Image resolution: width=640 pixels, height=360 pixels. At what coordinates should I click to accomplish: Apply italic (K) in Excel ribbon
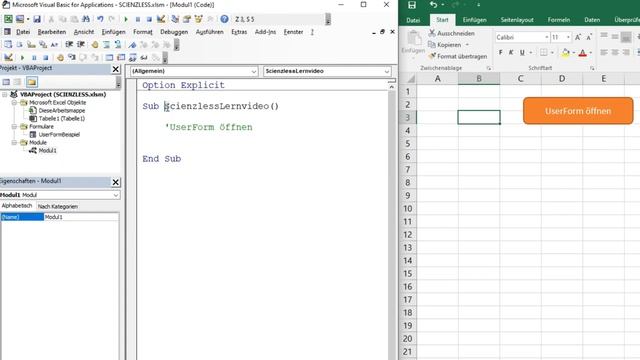[511, 52]
